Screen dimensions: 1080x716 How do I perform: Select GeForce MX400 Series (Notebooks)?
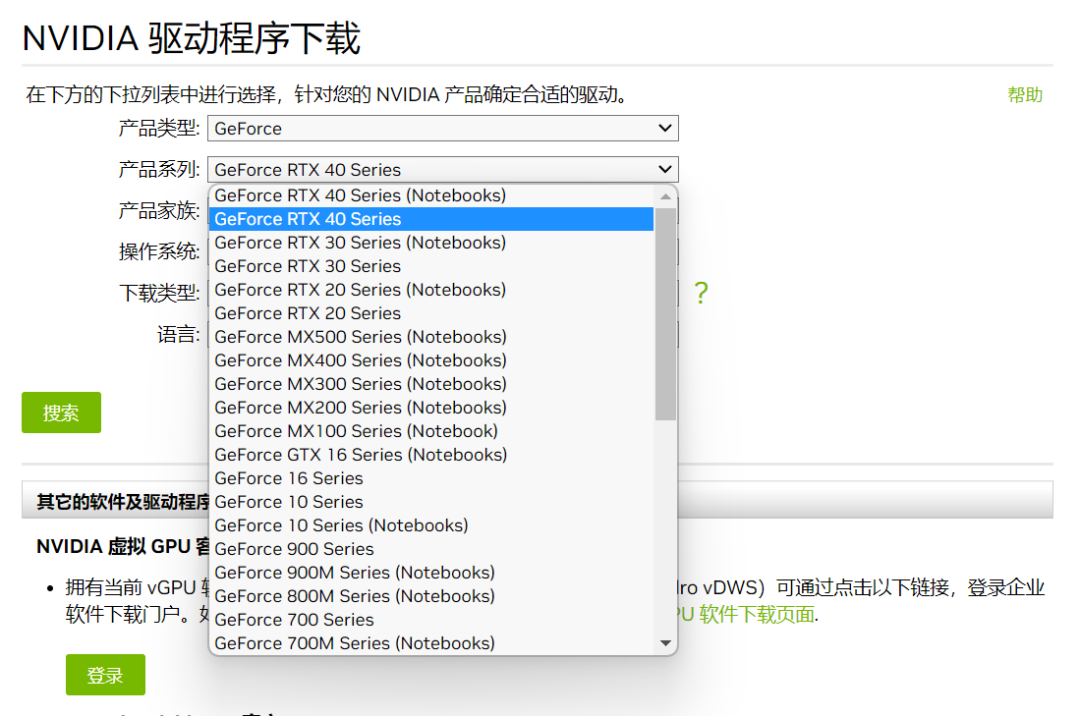point(431,360)
